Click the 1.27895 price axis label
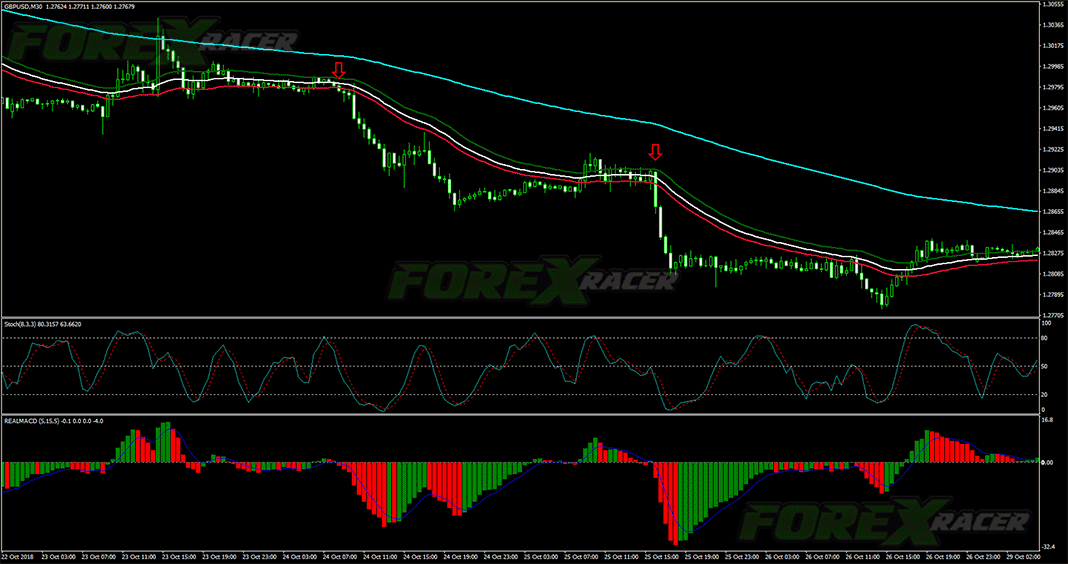Viewport: 1068px width, 564px height. tap(1053, 294)
